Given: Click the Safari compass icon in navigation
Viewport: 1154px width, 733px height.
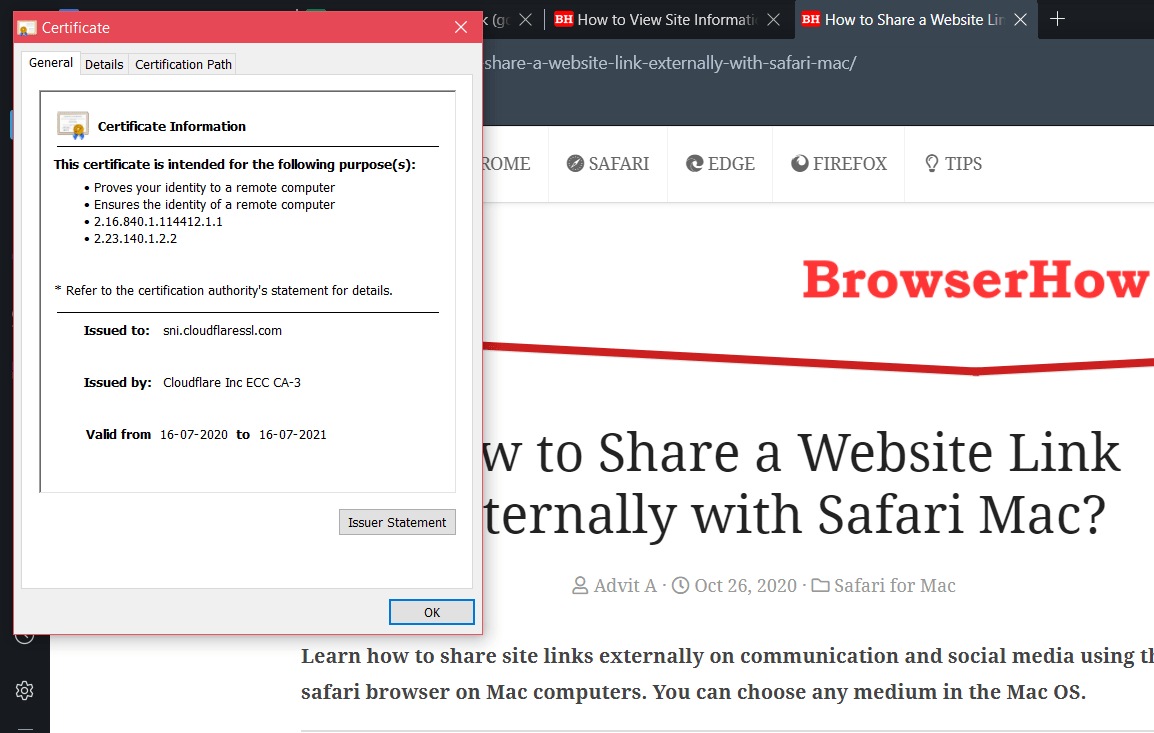Looking at the screenshot, I should tap(575, 163).
